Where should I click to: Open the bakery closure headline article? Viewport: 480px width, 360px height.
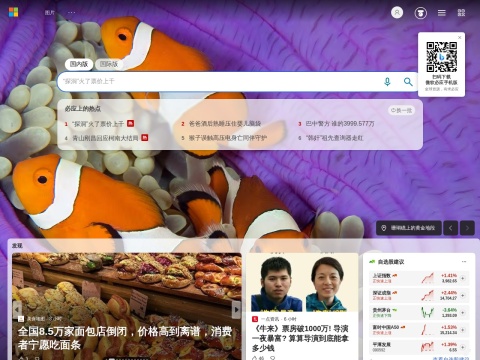pos(125,338)
